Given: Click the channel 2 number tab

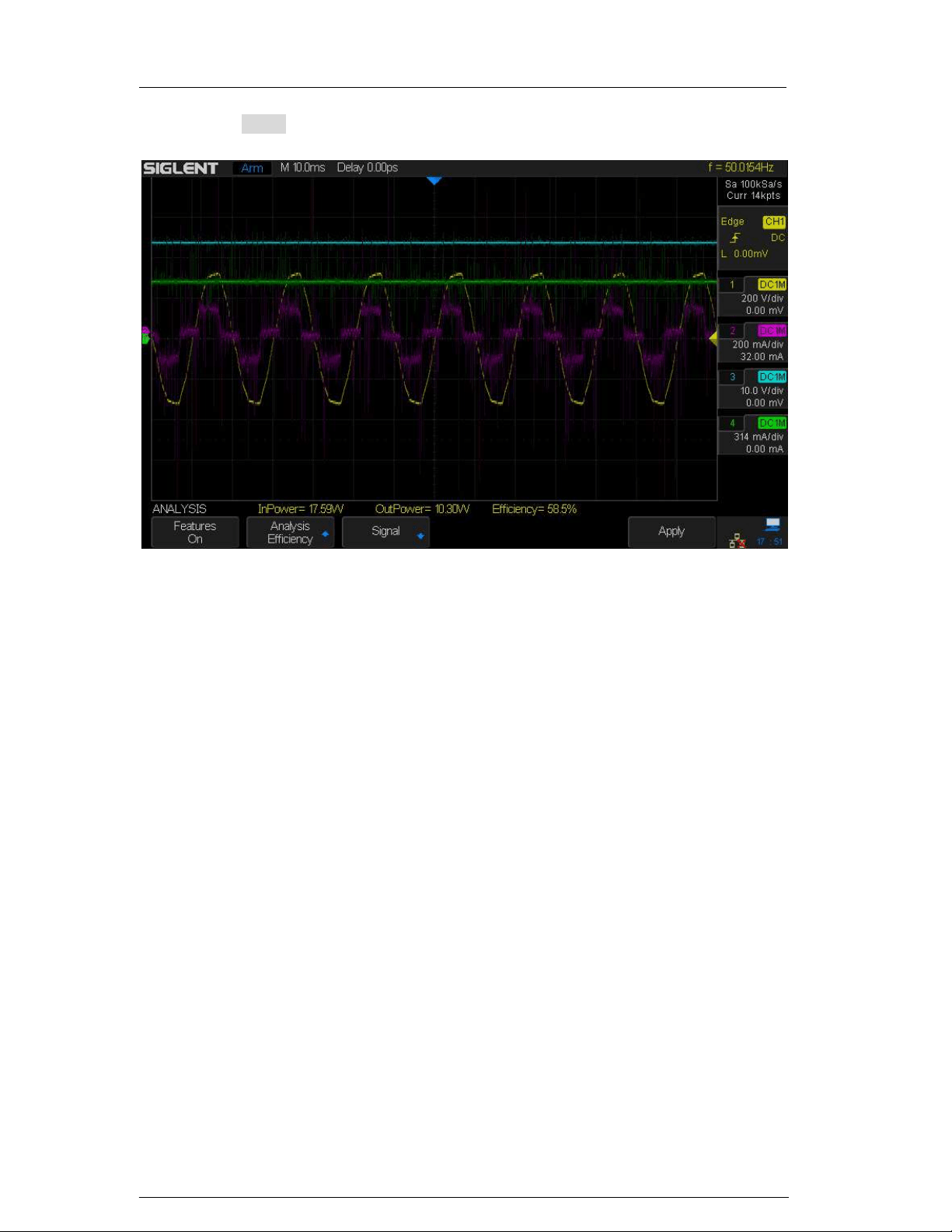Looking at the screenshot, I should [731, 331].
